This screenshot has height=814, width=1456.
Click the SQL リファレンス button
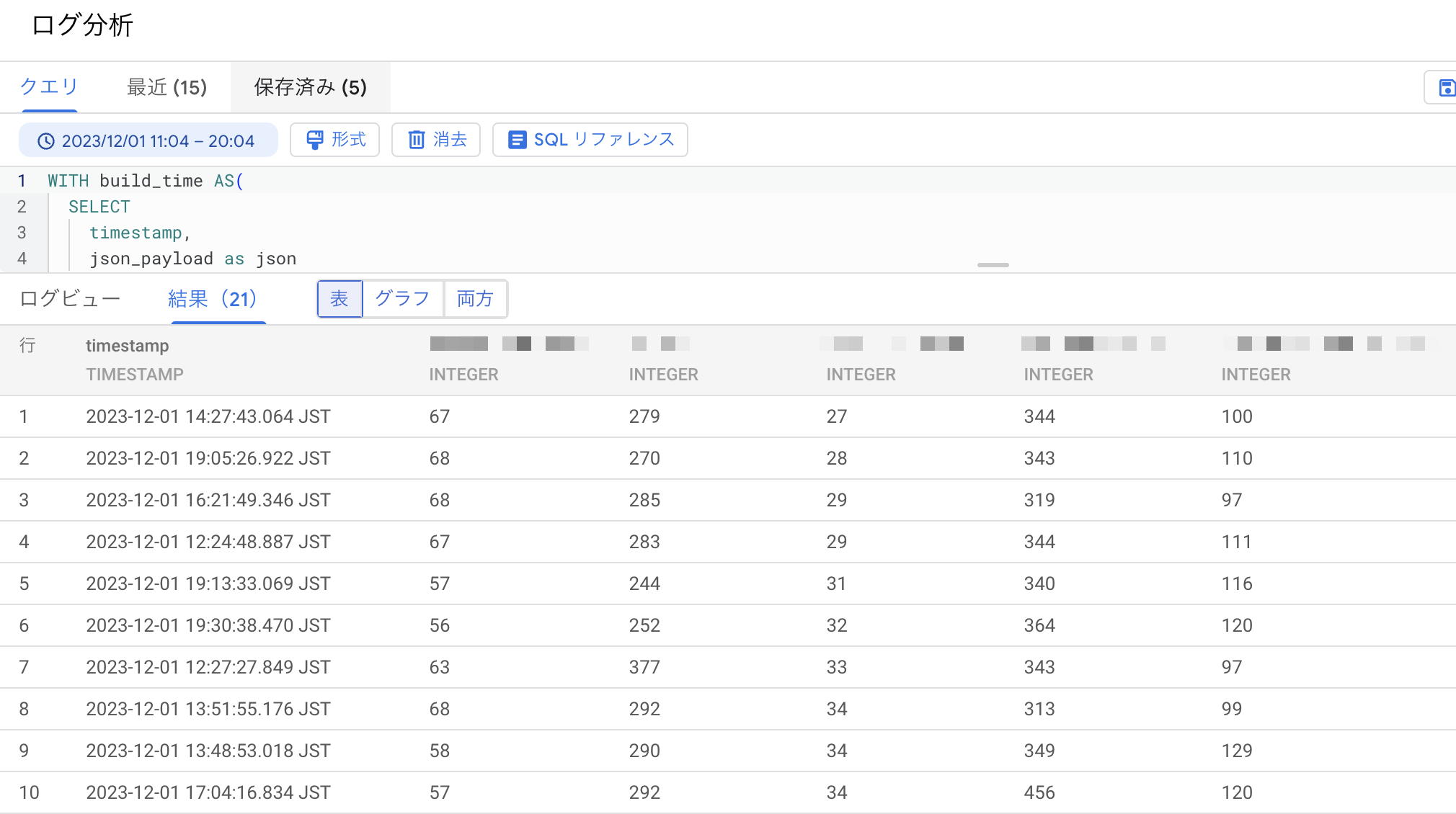click(x=589, y=140)
